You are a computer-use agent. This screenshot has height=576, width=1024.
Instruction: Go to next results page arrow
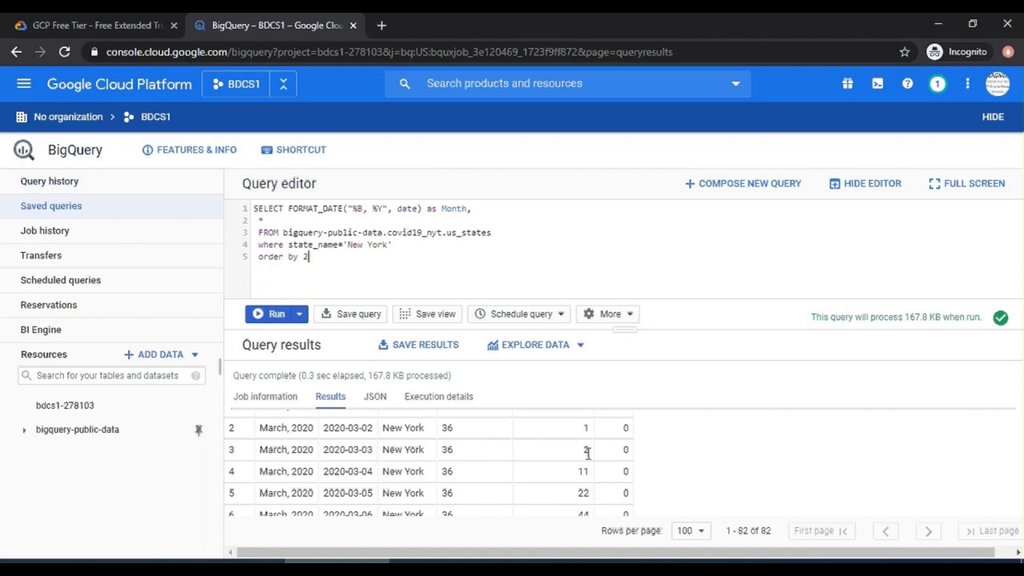928,532
